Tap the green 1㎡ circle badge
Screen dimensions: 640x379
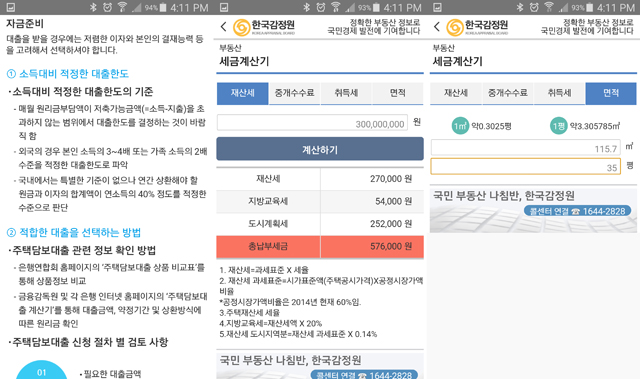tap(460, 126)
